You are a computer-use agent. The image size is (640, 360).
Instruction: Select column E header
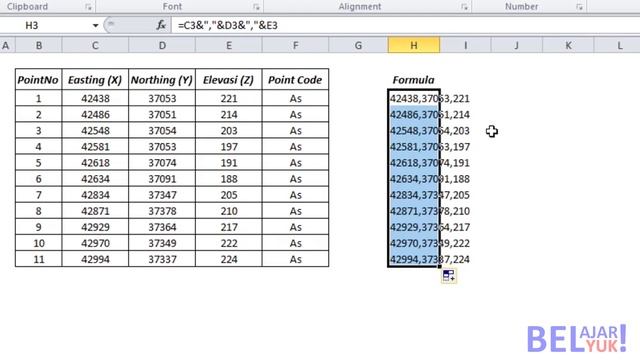229,45
